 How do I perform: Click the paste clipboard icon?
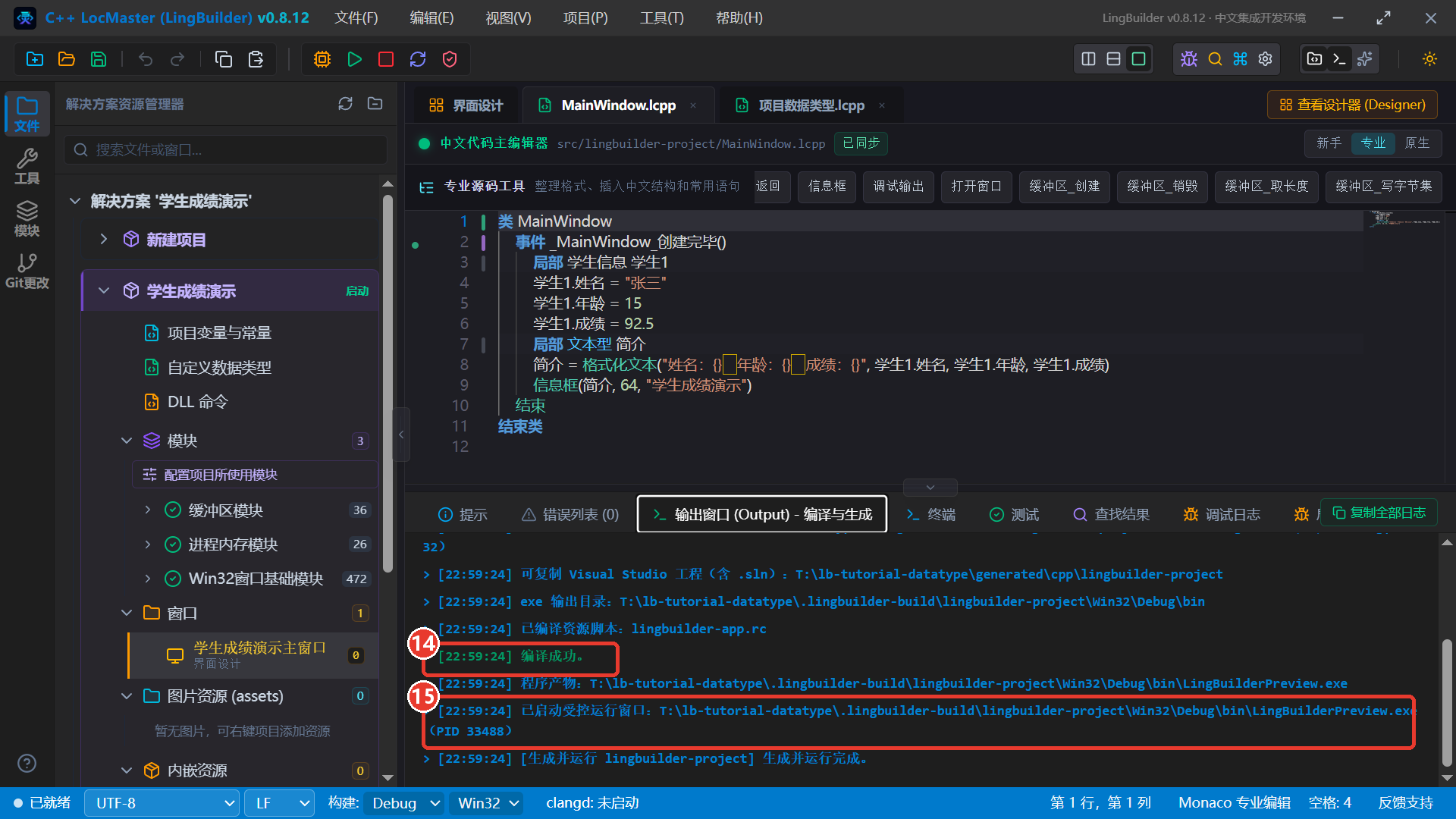point(256,59)
